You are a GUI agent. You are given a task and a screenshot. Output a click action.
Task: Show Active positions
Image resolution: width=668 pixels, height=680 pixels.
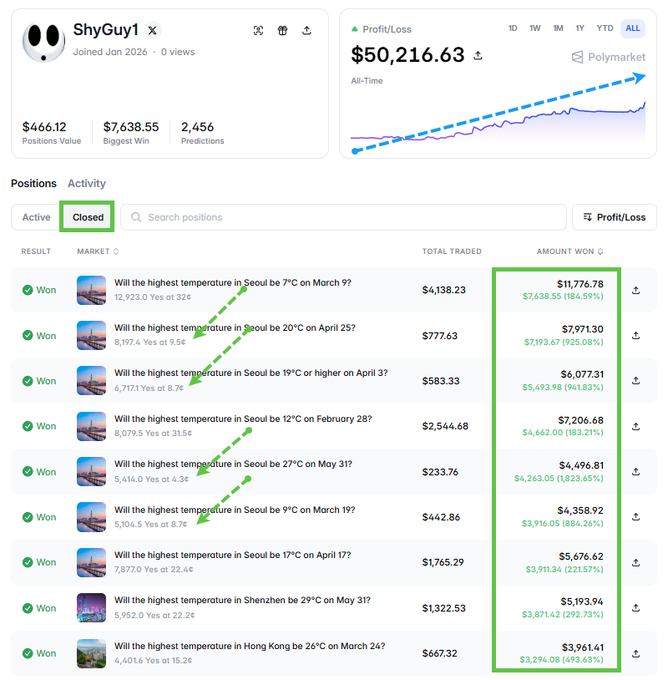pos(36,217)
